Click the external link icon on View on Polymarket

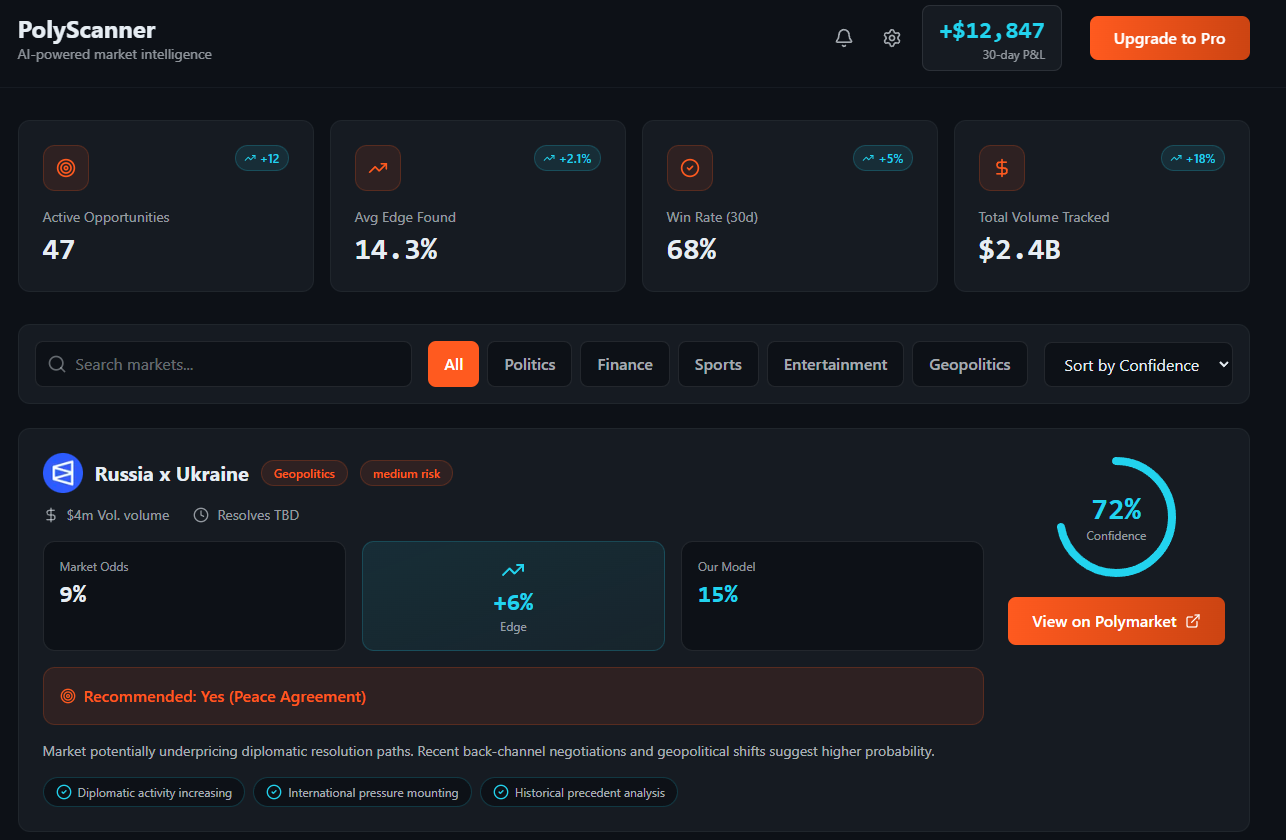(1192, 620)
